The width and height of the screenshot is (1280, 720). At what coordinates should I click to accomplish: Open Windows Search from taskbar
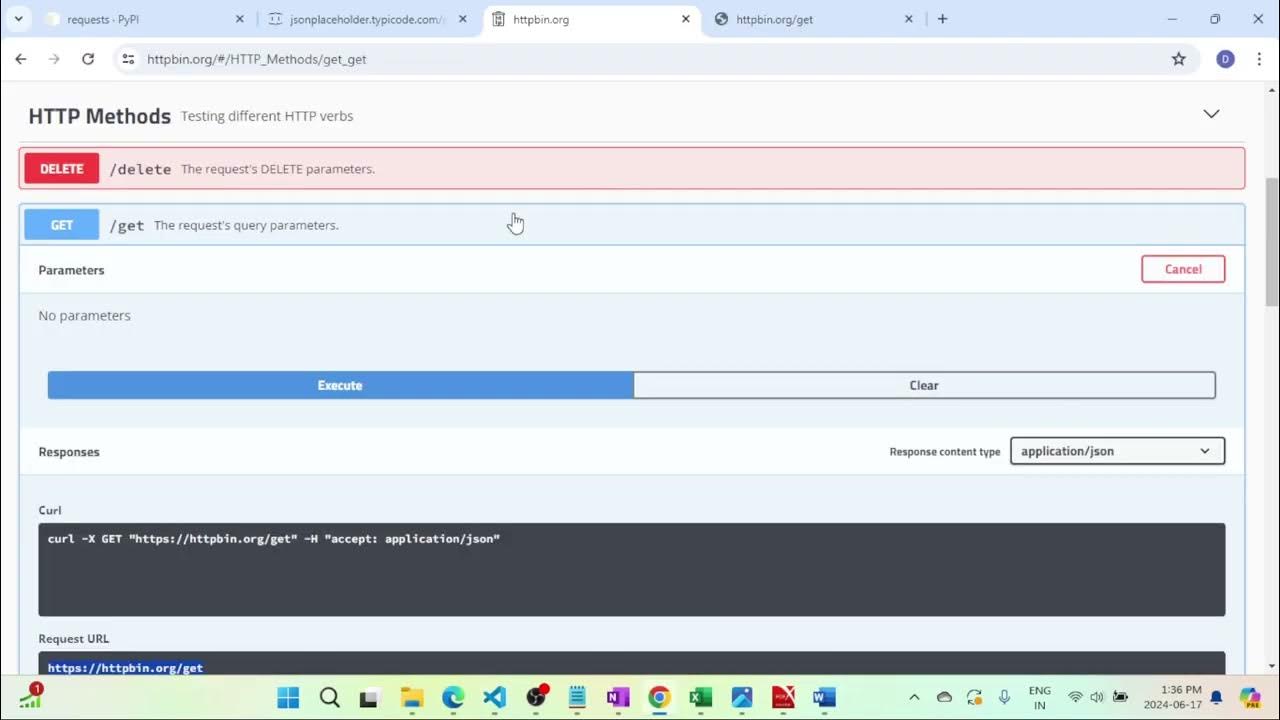point(329,697)
